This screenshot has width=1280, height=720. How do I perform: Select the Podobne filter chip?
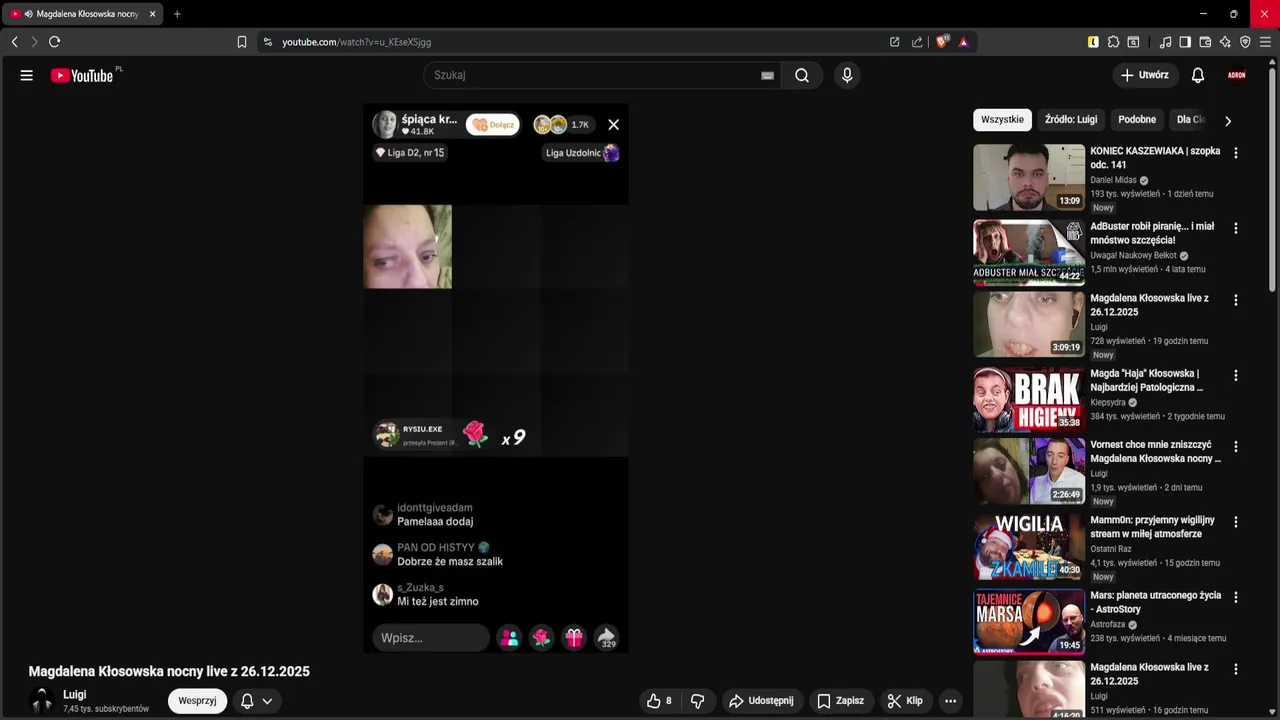(x=1137, y=120)
